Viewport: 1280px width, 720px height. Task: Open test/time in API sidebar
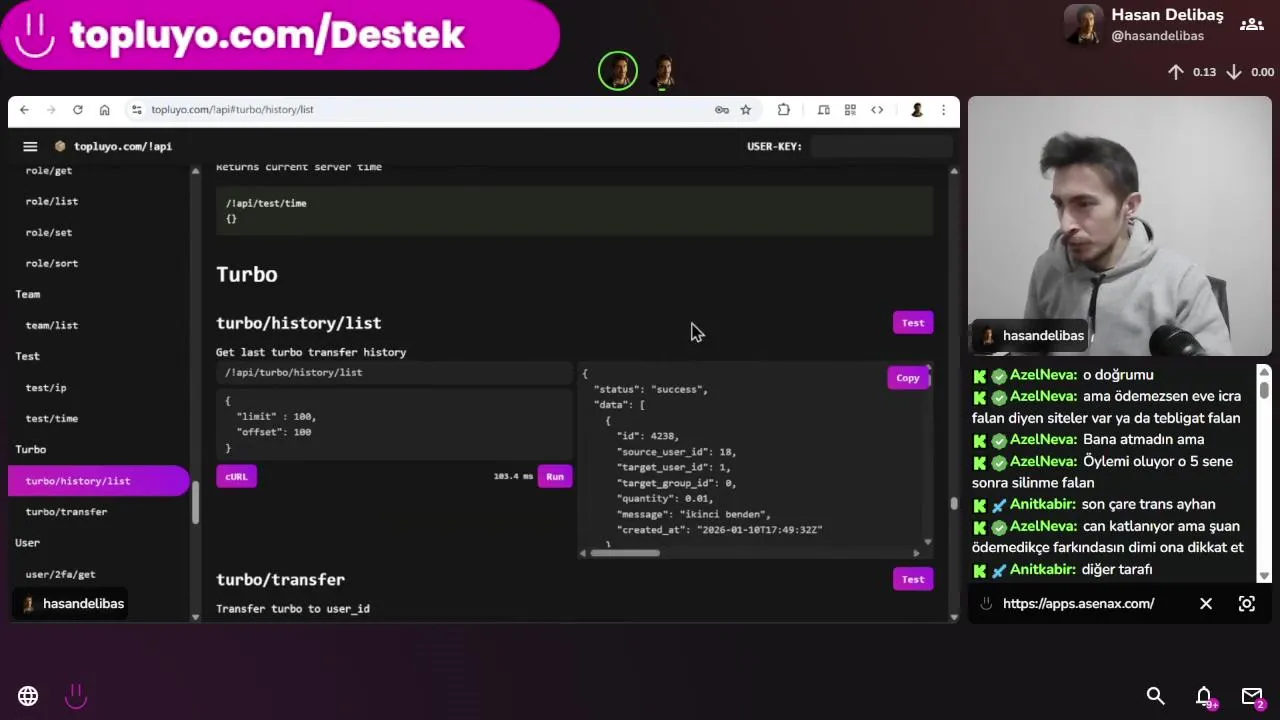point(52,419)
